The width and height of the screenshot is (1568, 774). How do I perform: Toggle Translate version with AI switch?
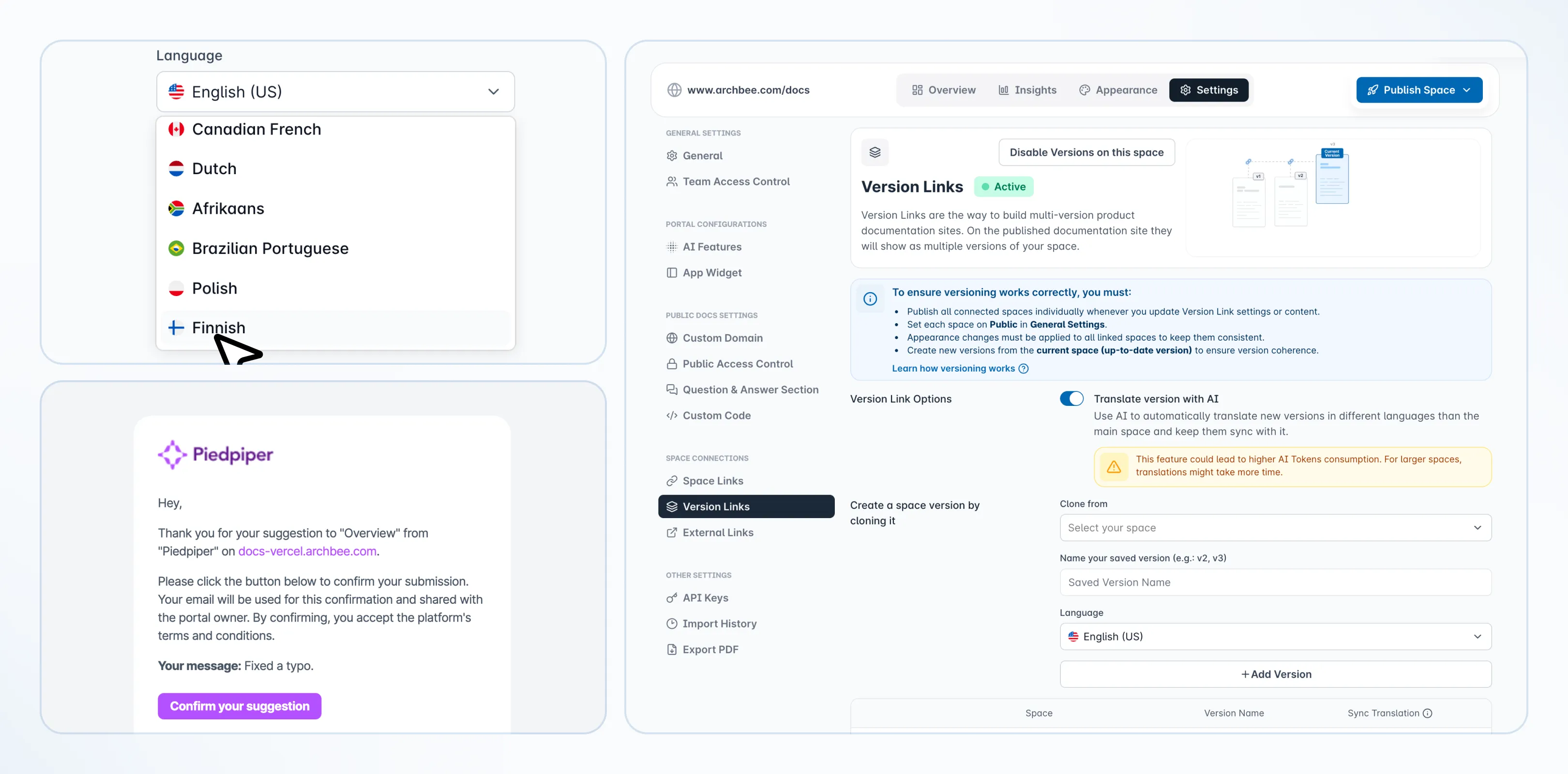coord(1071,399)
